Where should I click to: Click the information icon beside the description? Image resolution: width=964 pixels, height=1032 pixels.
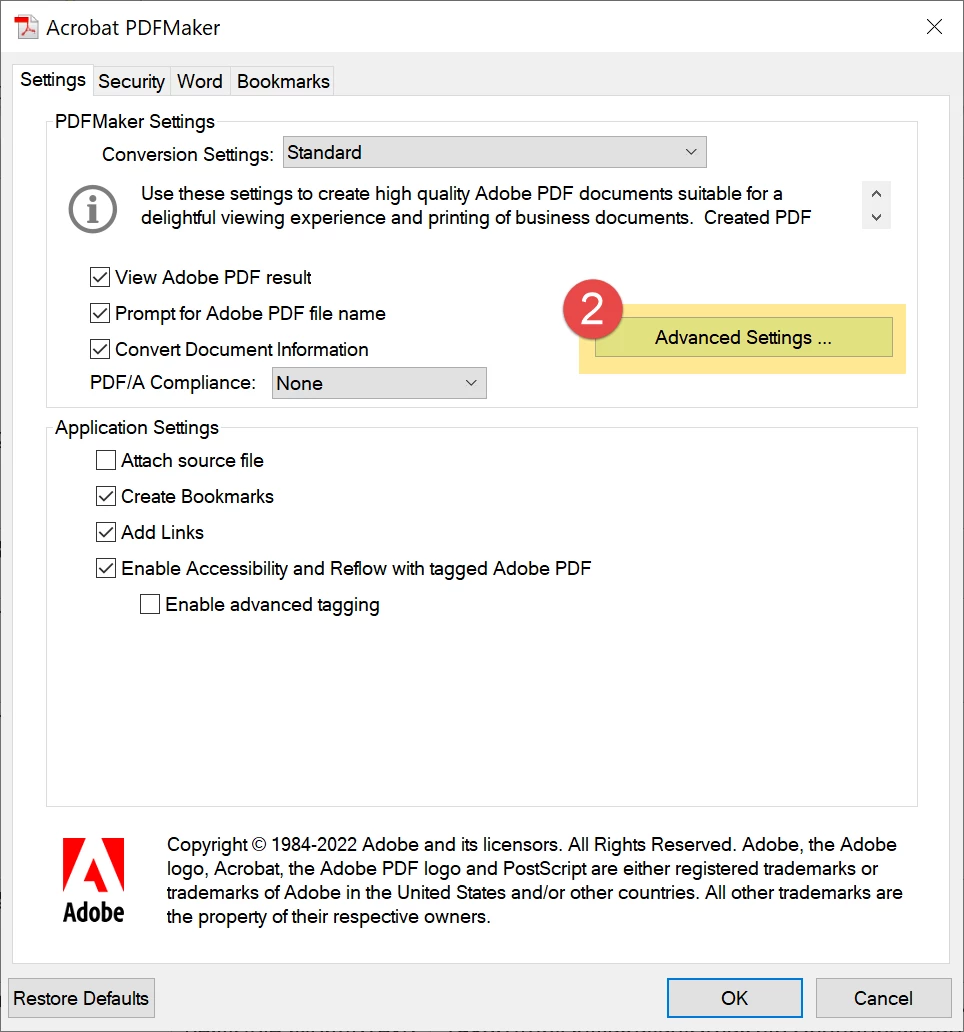tap(93, 209)
